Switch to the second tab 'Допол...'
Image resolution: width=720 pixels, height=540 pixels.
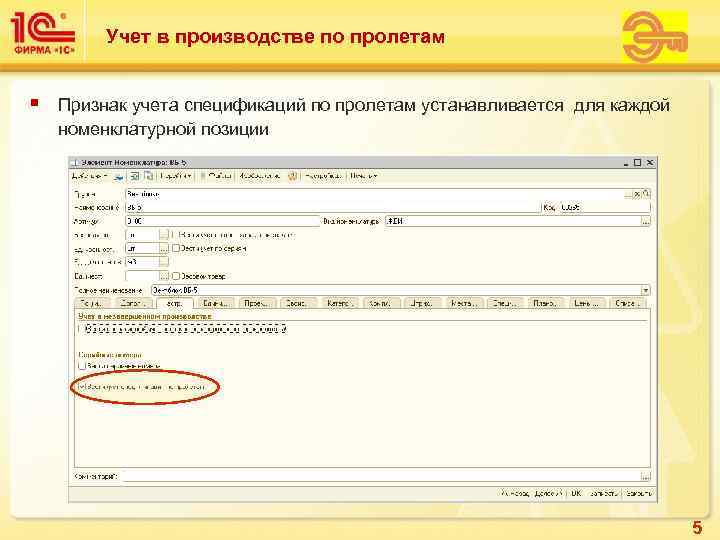[133, 304]
